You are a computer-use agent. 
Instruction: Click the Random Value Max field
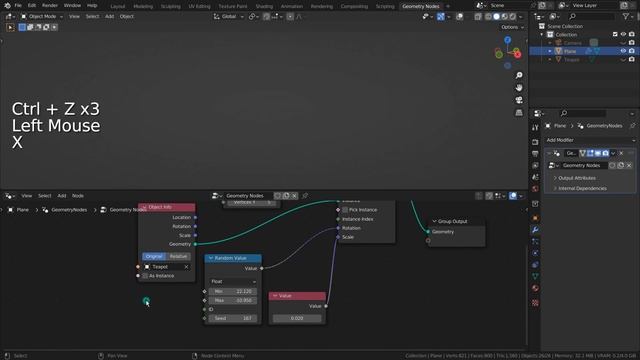[233, 300]
